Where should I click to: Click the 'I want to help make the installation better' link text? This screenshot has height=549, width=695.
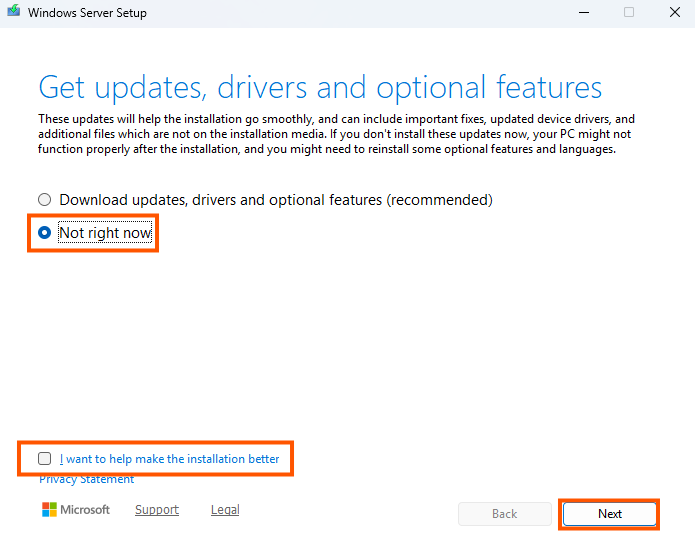[x=169, y=459]
